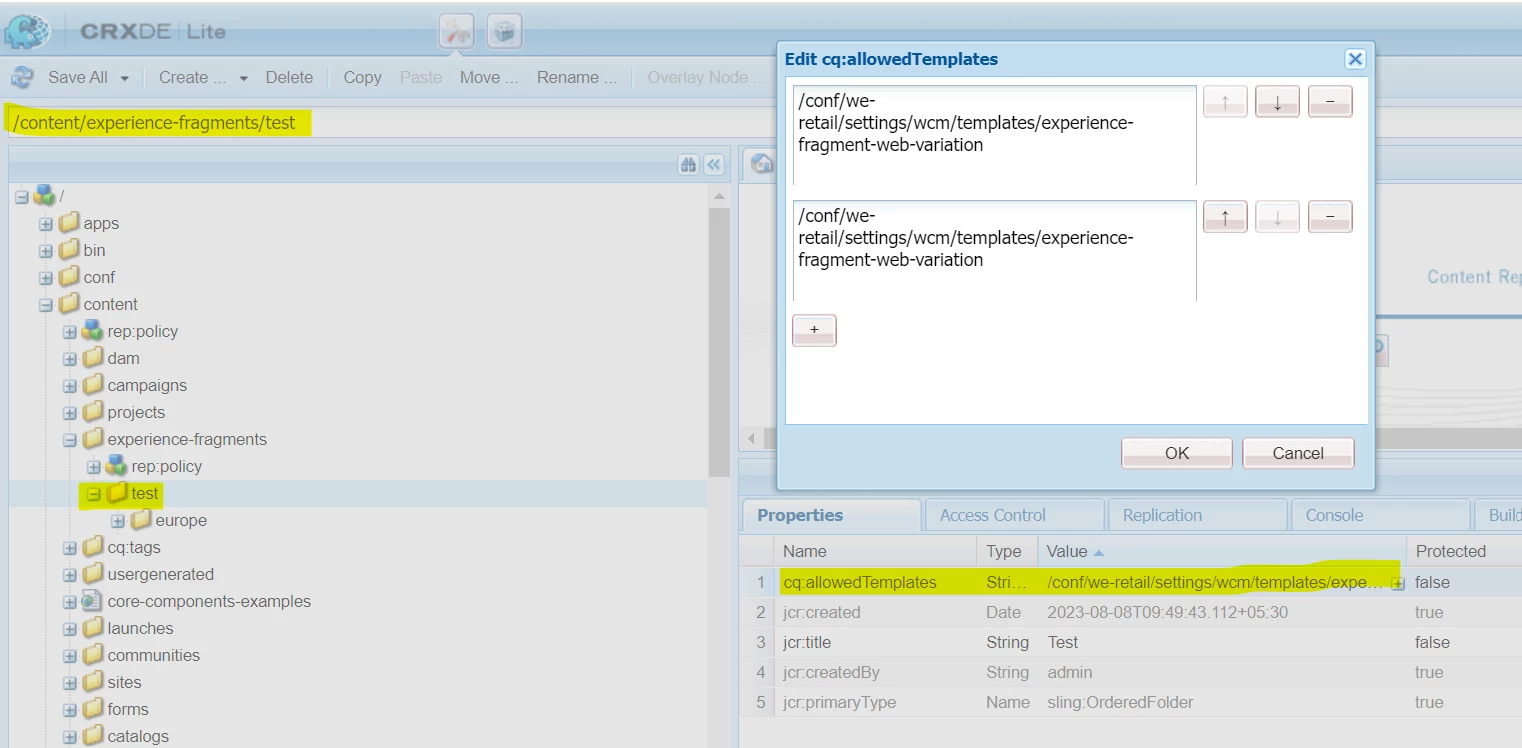Image resolution: width=1522 pixels, height=748 pixels.
Task: Switch to the Properties tab
Action: (831, 515)
